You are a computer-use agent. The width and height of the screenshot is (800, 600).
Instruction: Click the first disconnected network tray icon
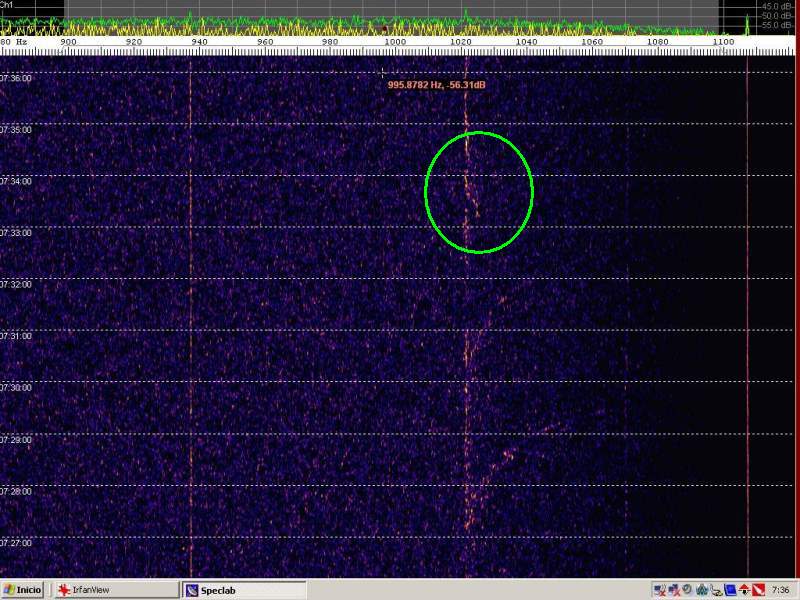click(x=660, y=590)
